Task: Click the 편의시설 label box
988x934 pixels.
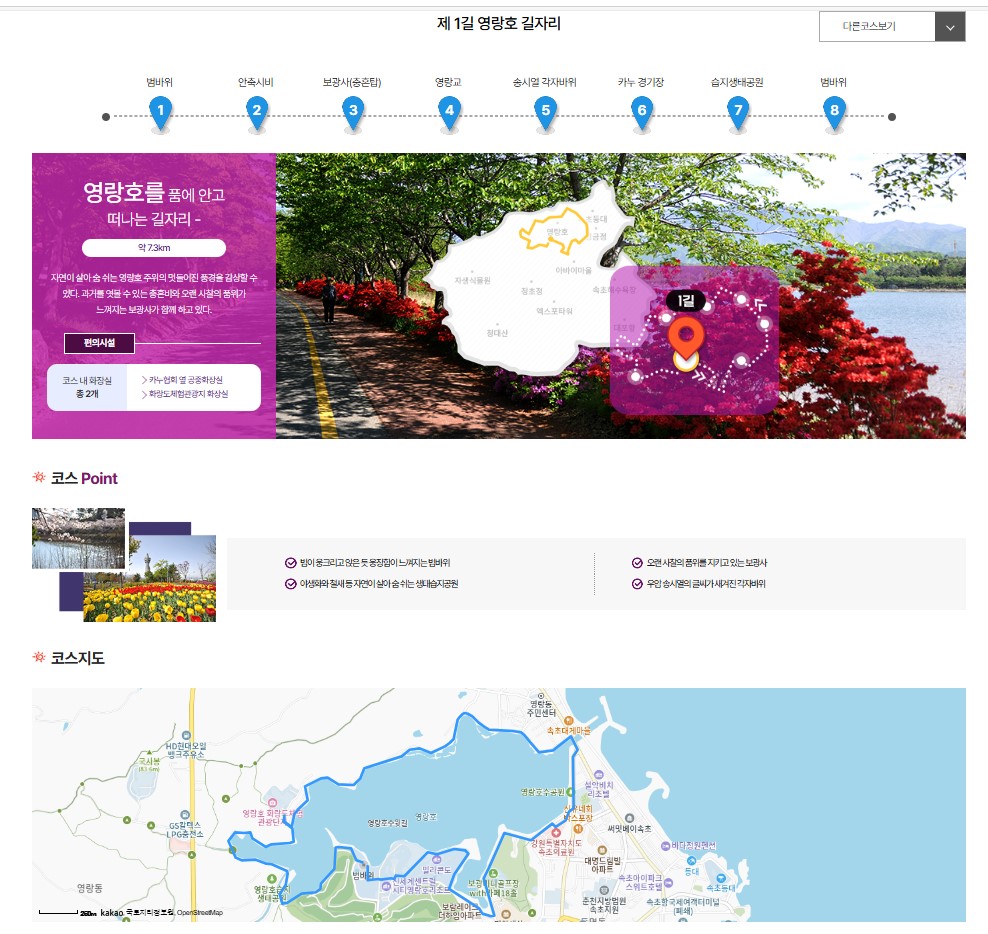Action: click(x=100, y=343)
